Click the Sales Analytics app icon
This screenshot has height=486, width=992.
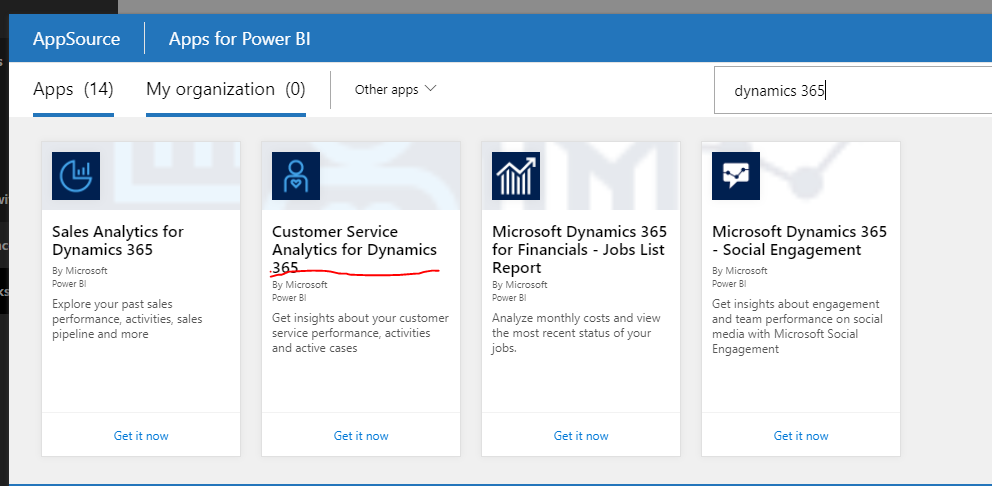(x=76, y=176)
